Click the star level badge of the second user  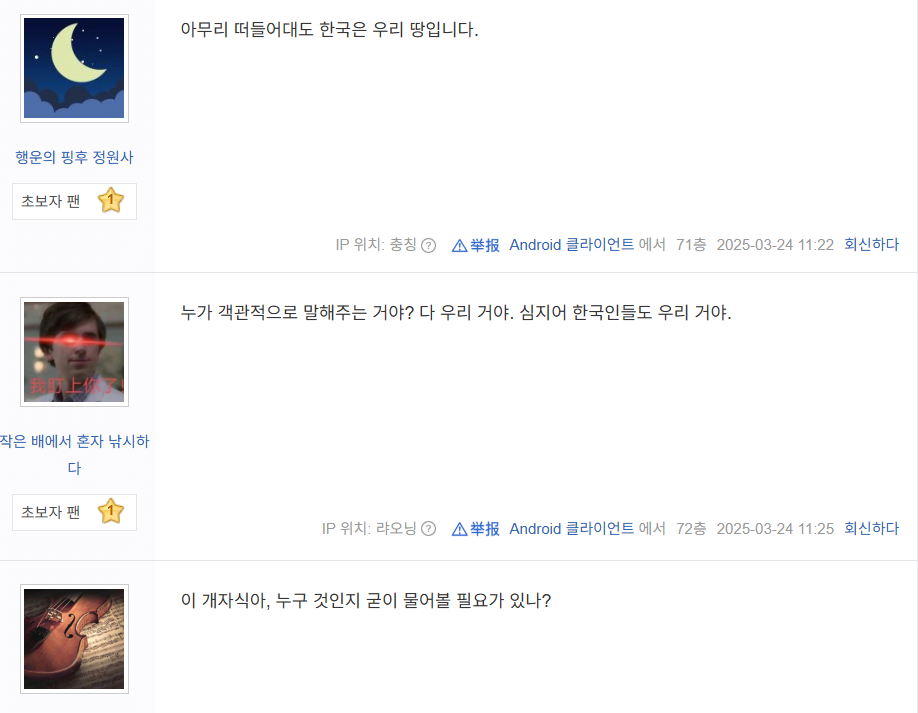point(111,512)
